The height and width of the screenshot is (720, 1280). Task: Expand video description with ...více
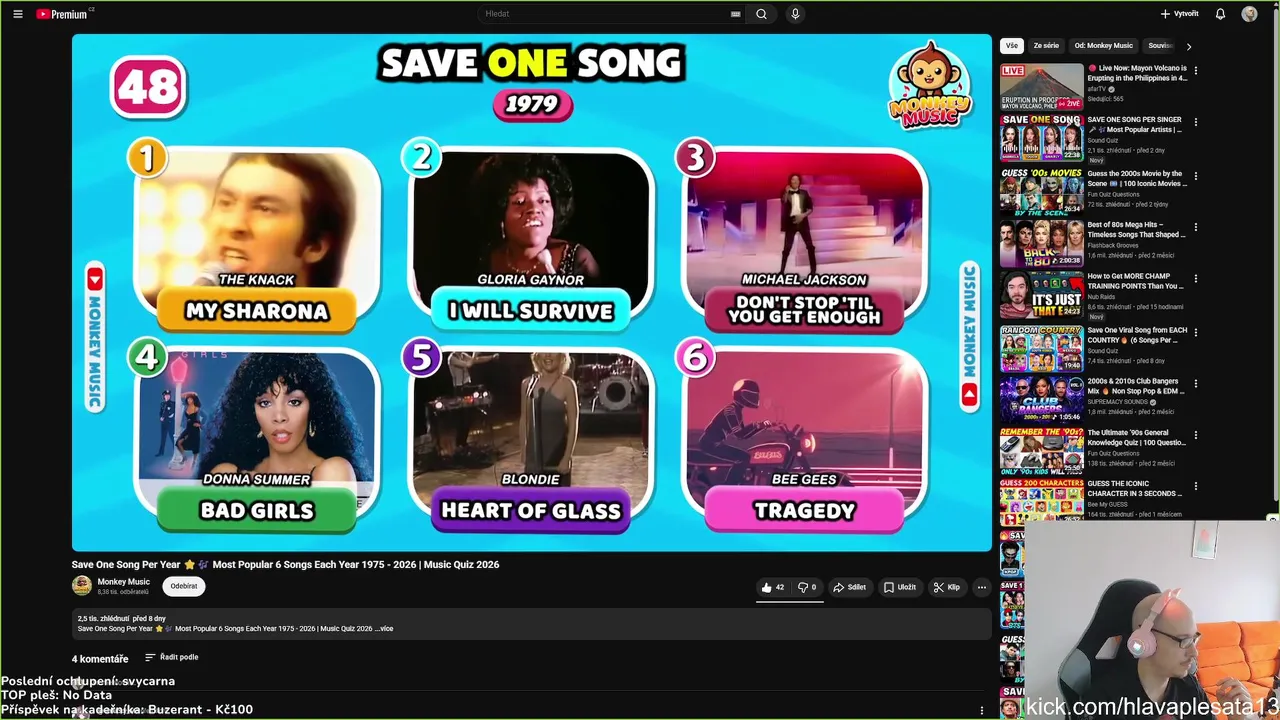[384, 629]
